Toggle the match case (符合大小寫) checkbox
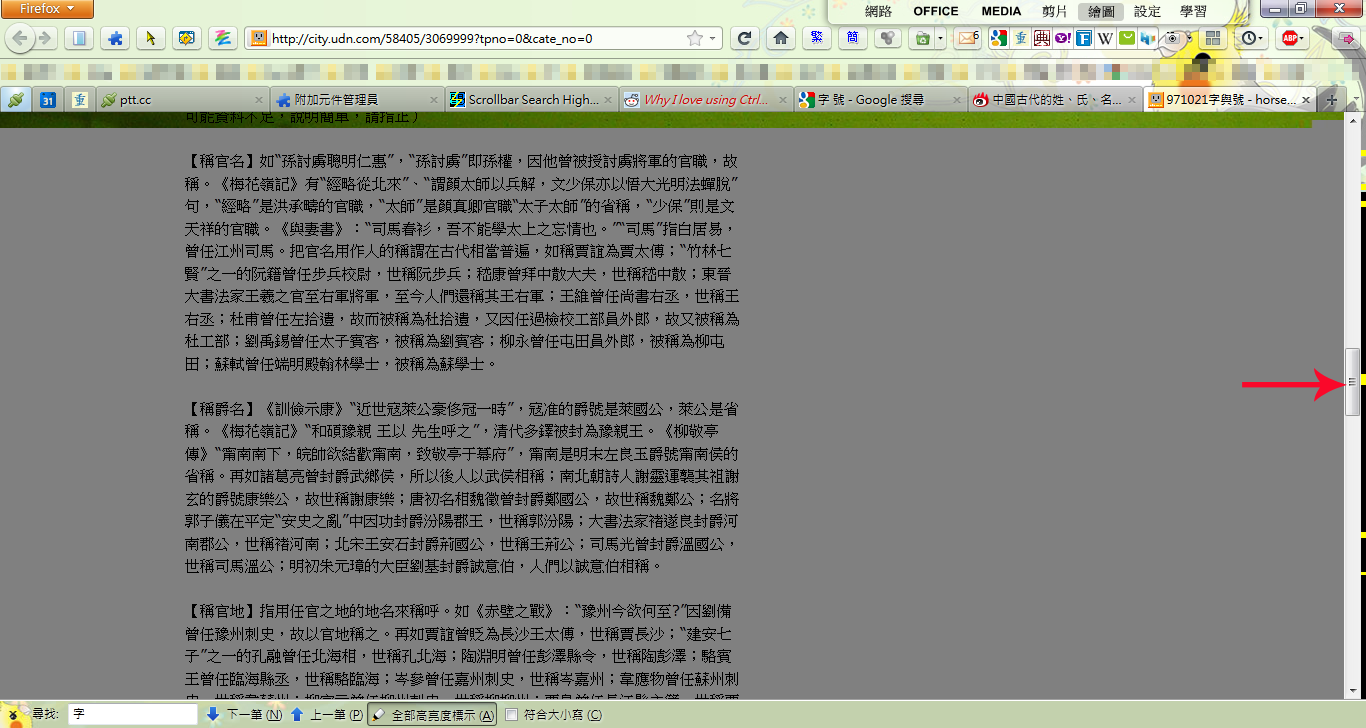 click(x=512, y=715)
